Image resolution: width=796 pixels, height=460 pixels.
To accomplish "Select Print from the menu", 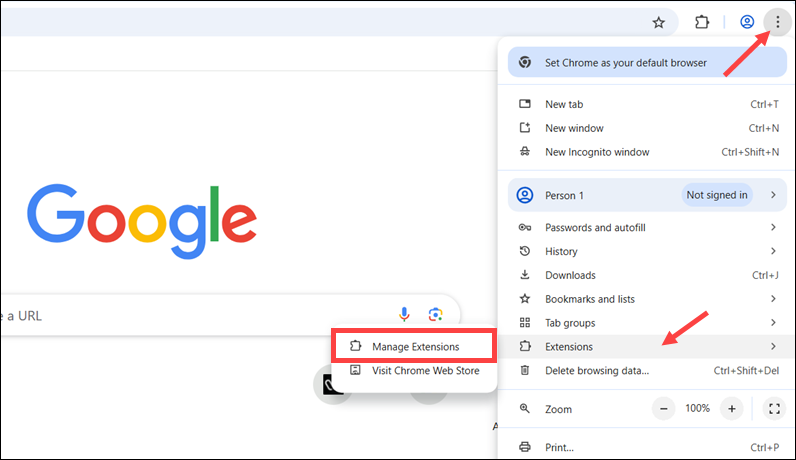I will pyautogui.click(x=647, y=447).
